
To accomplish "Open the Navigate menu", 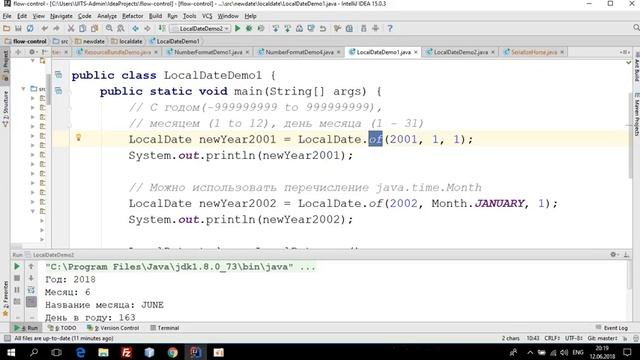I will coord(61,16).
